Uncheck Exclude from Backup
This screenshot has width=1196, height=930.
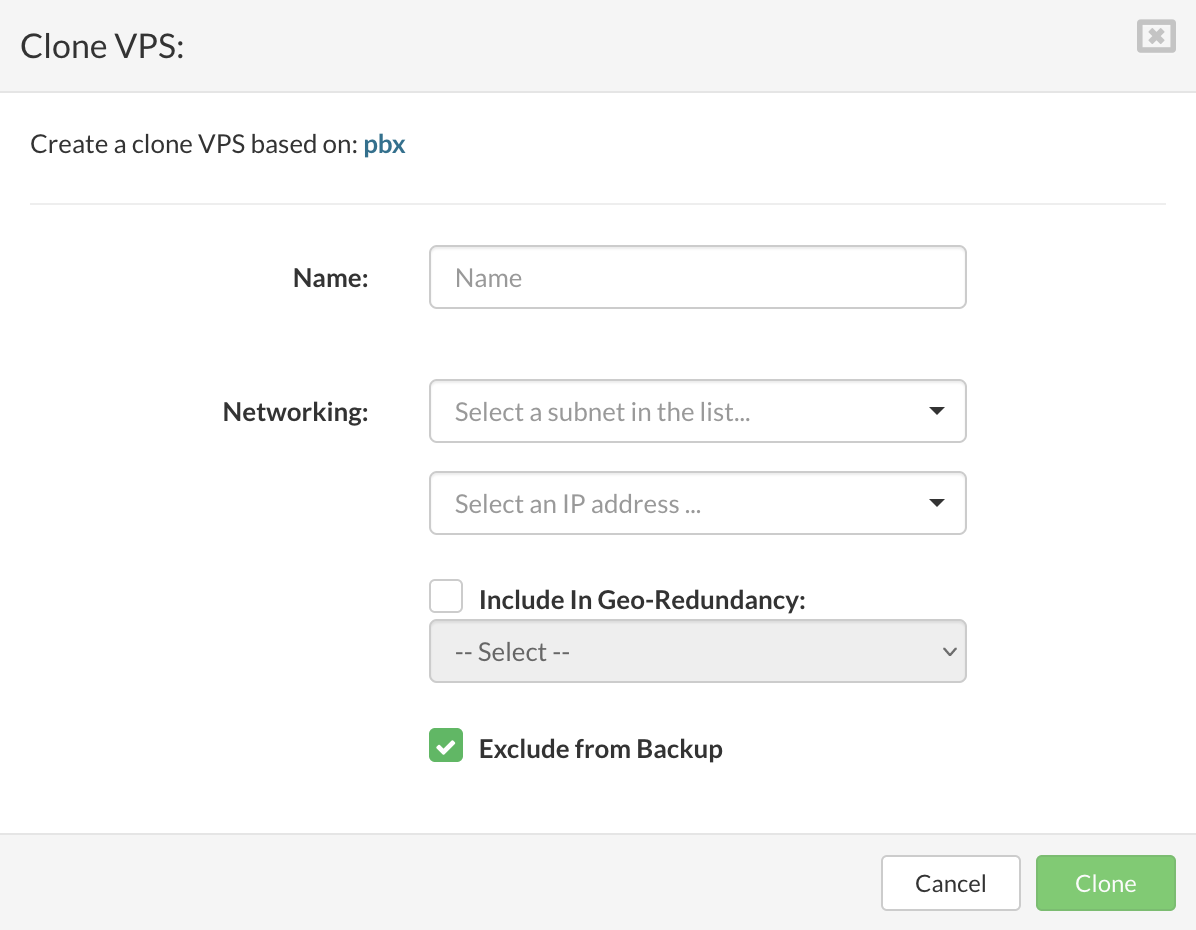[445, 745]
